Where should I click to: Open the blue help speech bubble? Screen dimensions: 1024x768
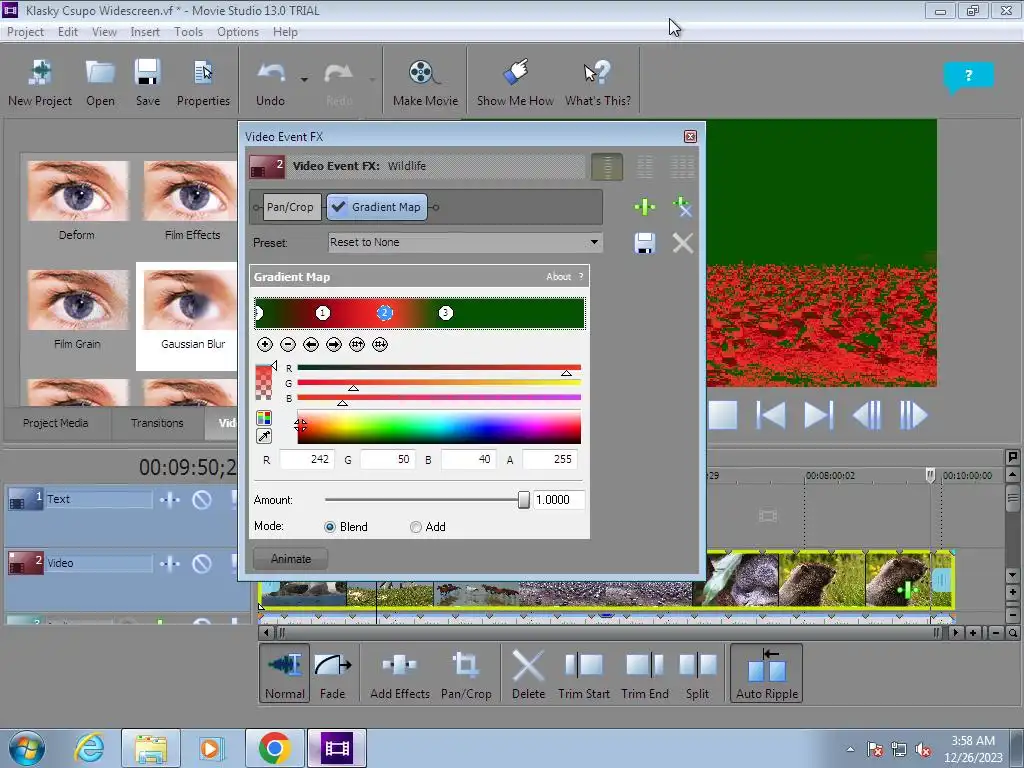968,76
